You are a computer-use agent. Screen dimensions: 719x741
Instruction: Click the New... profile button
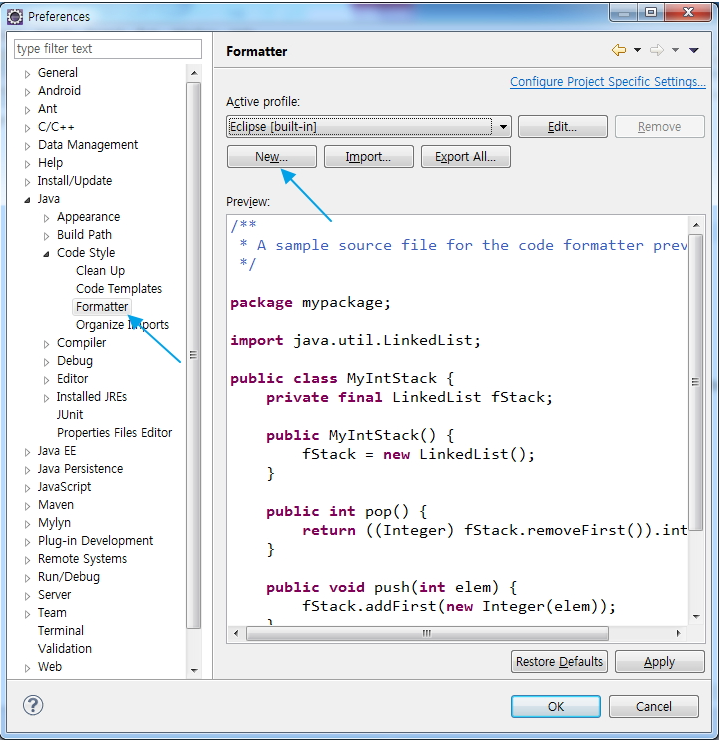click(x=271, y=156)
